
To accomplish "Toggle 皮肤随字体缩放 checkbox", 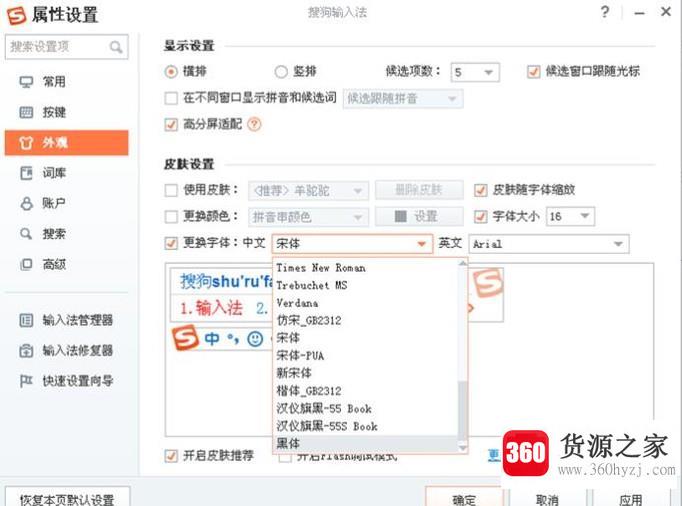I will pyautogui.click(x=481, y=190).
